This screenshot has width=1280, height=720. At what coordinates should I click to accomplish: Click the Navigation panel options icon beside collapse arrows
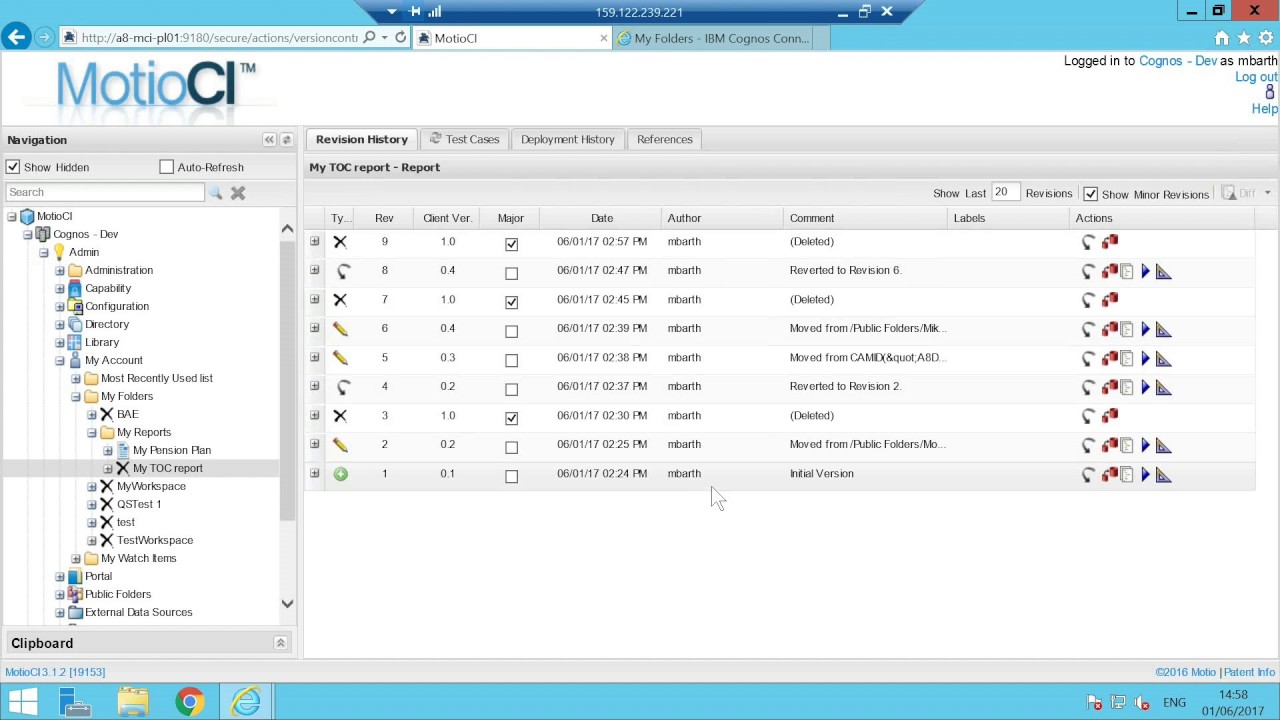[x=286, y=140]
